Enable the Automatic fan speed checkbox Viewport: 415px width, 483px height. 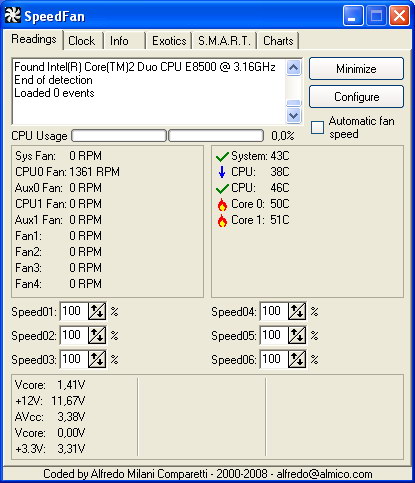pyautogui.click(x=317, y=128)
